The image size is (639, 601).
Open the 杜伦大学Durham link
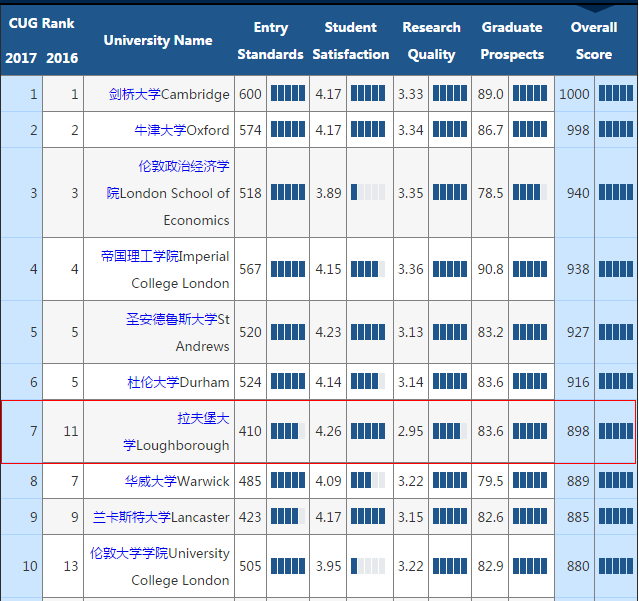click(178, 382)
